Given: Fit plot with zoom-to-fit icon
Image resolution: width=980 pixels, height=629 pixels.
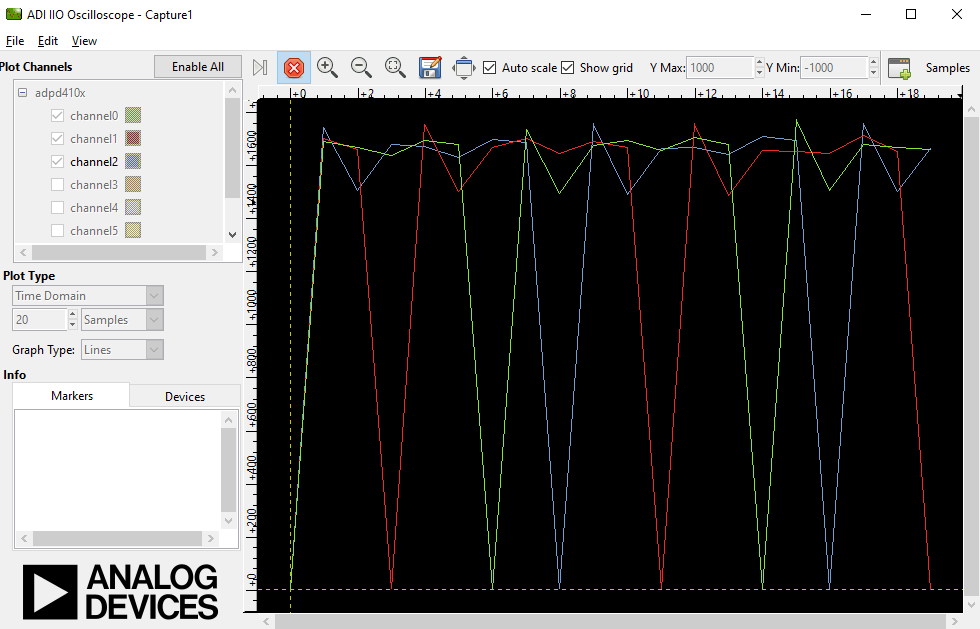Looking at the screenshot, I should coord(395,68).
